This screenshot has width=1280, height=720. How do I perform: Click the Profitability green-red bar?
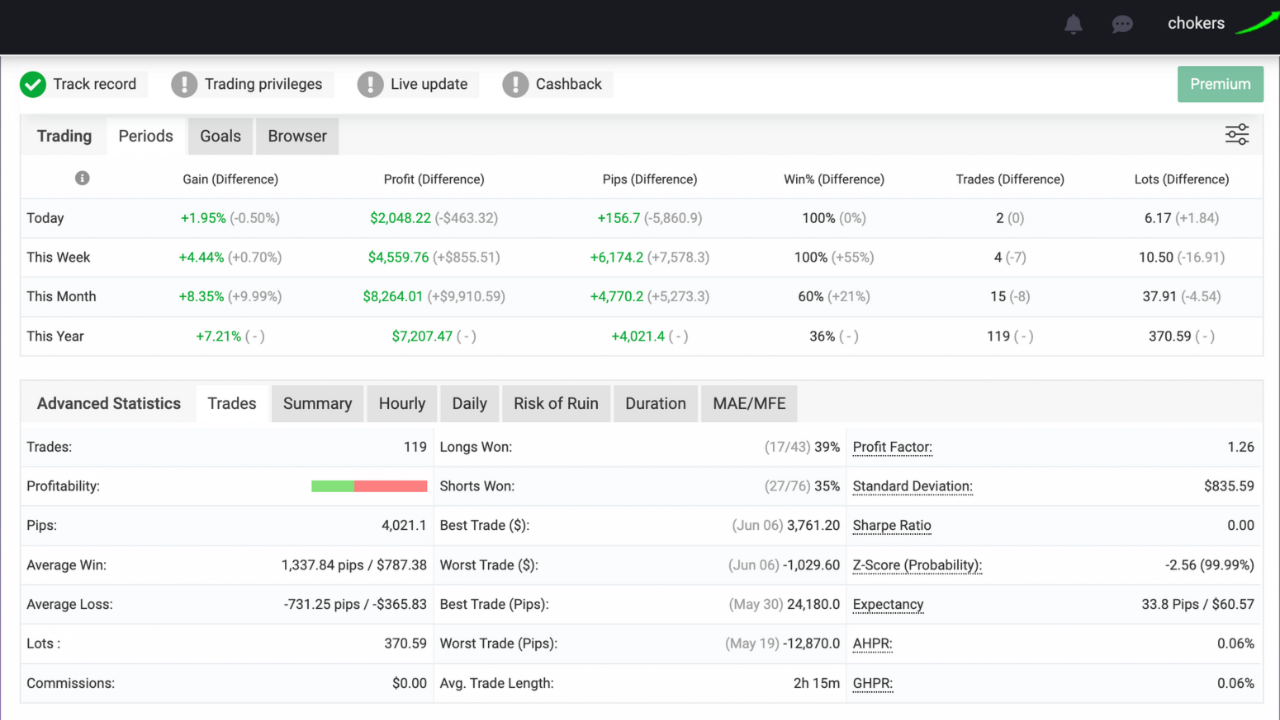coord(369,486)
